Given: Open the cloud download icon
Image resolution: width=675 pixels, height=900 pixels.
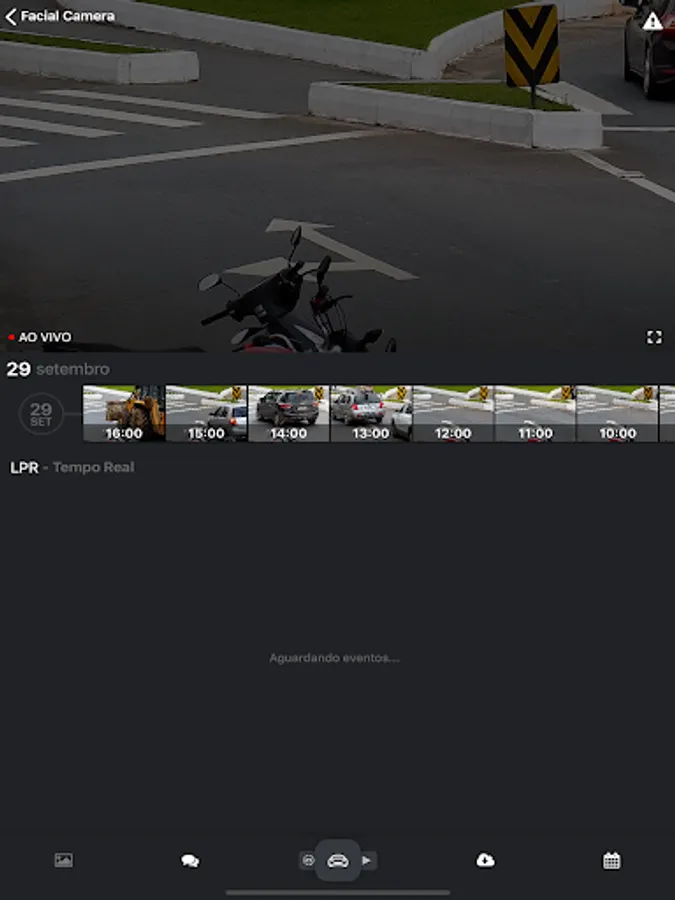Looking at the screenshot, I should coord(486,860).
